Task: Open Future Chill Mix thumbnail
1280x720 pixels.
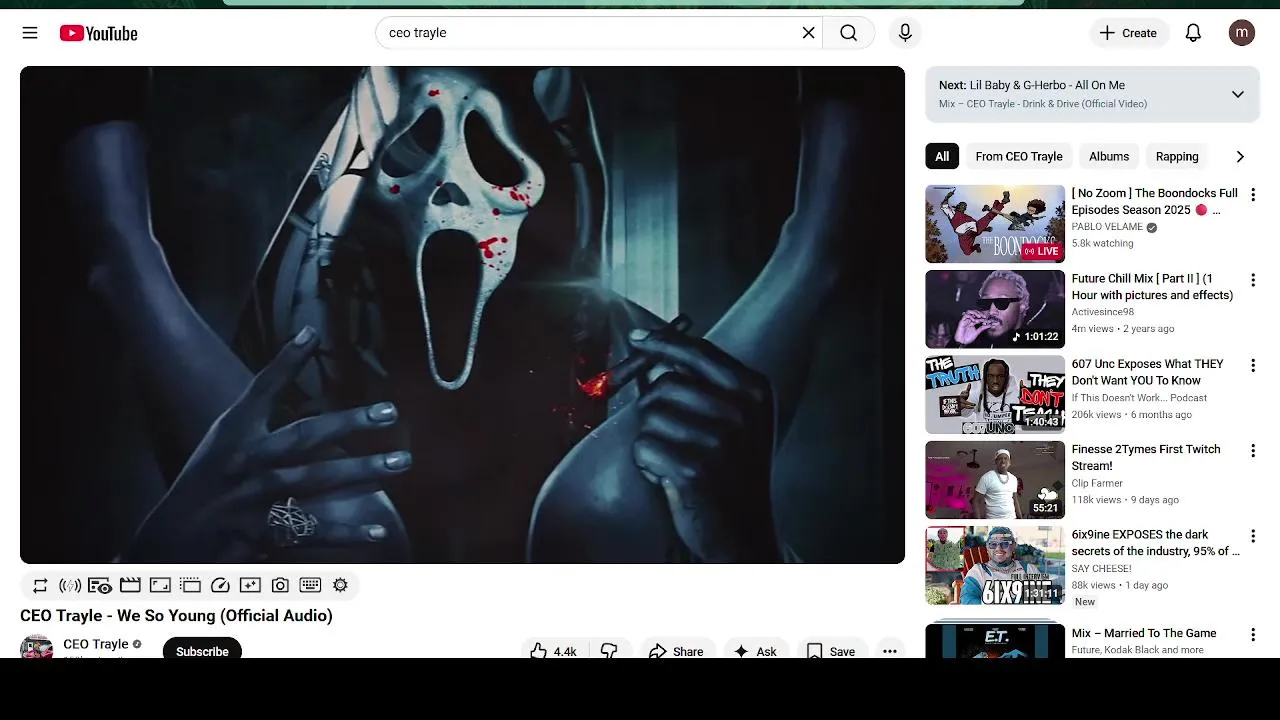Action: [x=995, y=309]
